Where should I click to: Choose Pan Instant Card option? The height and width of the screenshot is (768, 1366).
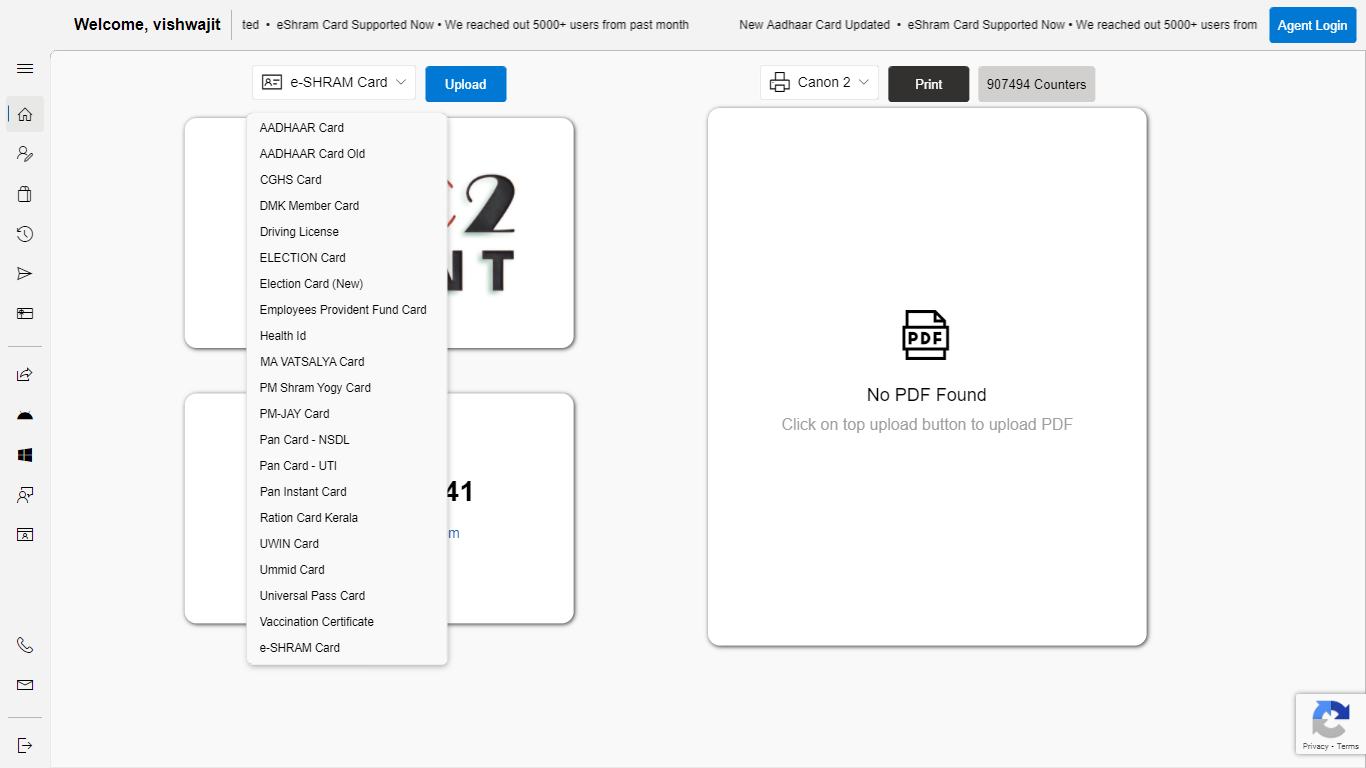tap(347, 492)
